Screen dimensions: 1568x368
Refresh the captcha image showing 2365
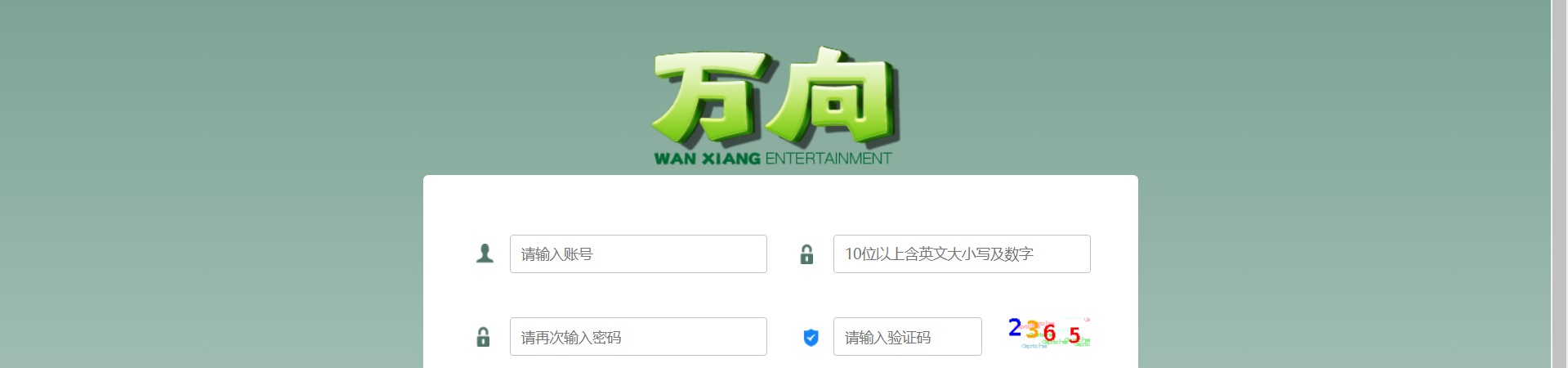pos(1049,333)
